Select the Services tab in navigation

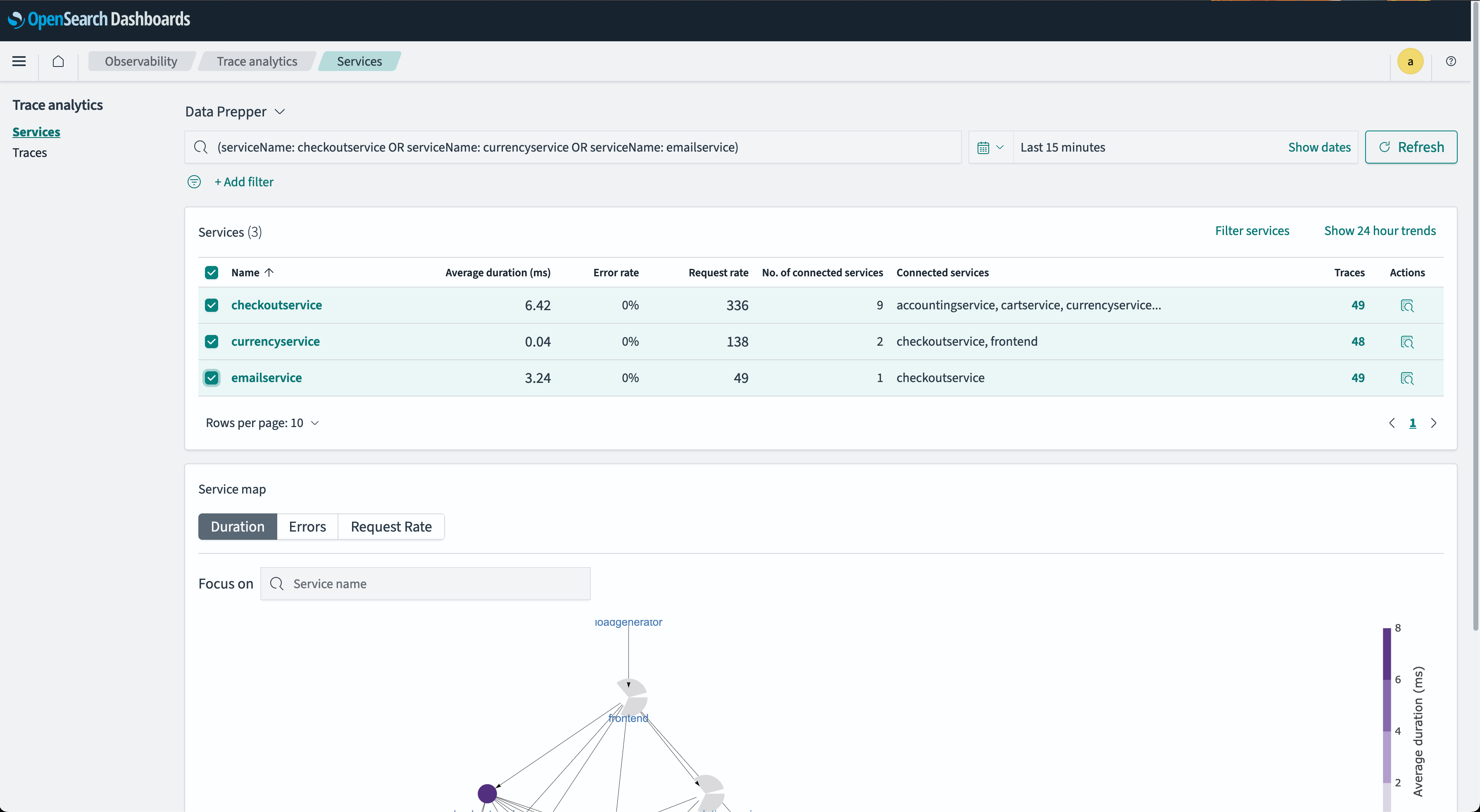(359, 61)
